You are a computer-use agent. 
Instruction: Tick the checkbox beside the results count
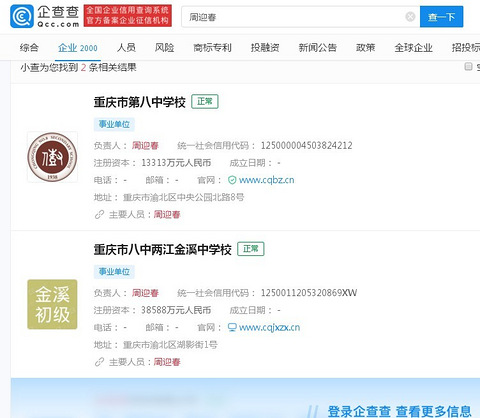[x=468, y=66]
